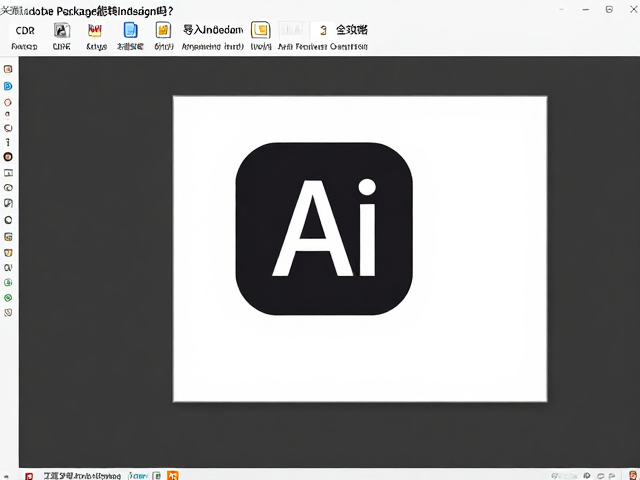
Task: Click the darker green circle icon in the left sidebar
Action: click(8, 298)
